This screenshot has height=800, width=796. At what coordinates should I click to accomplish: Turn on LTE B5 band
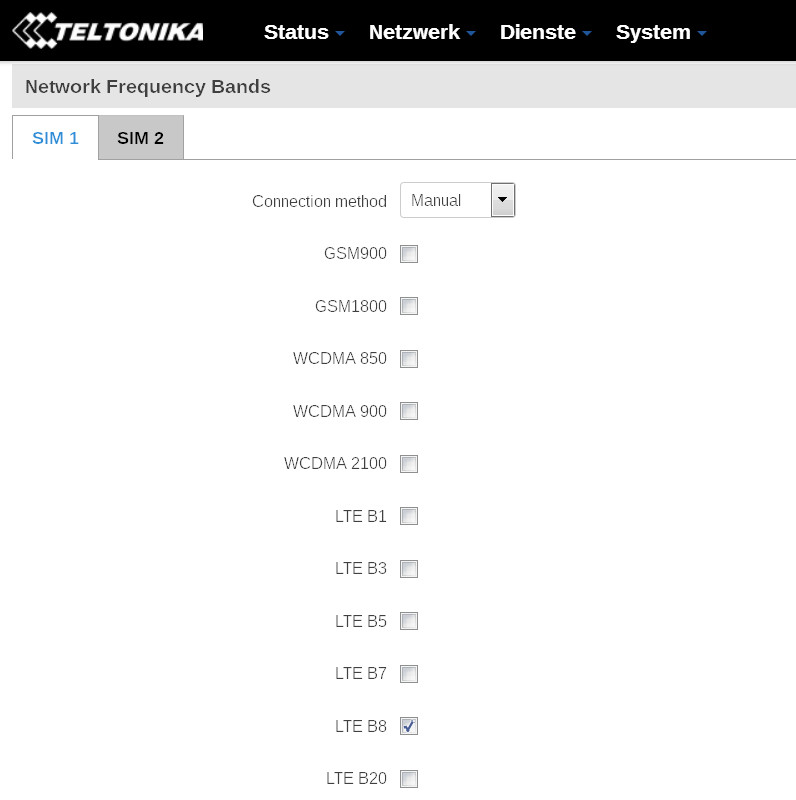pyautogui.click(x=409, y=621)
